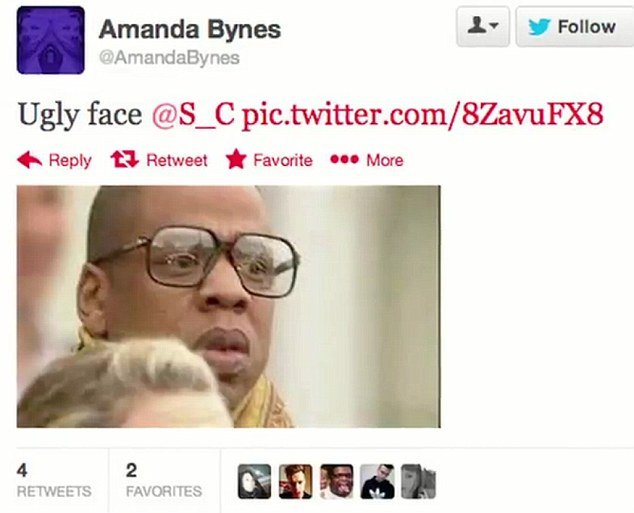Click the Reply arrow icon
The width and height of the screenshot is (634, 513).
(30, 160)
